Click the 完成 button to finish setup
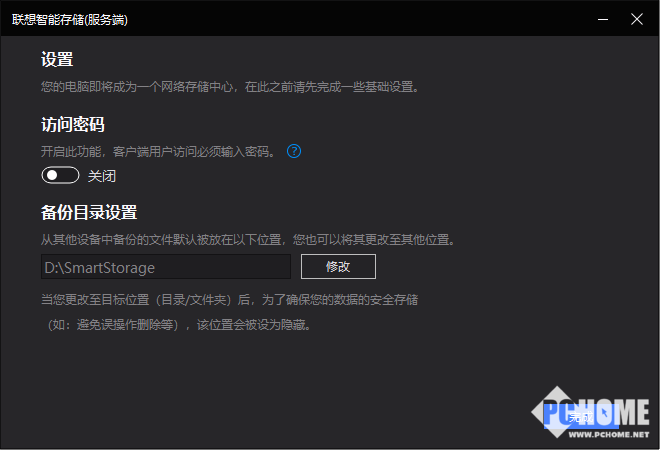Screen dimensions: 660x450 tap(581, 417)
